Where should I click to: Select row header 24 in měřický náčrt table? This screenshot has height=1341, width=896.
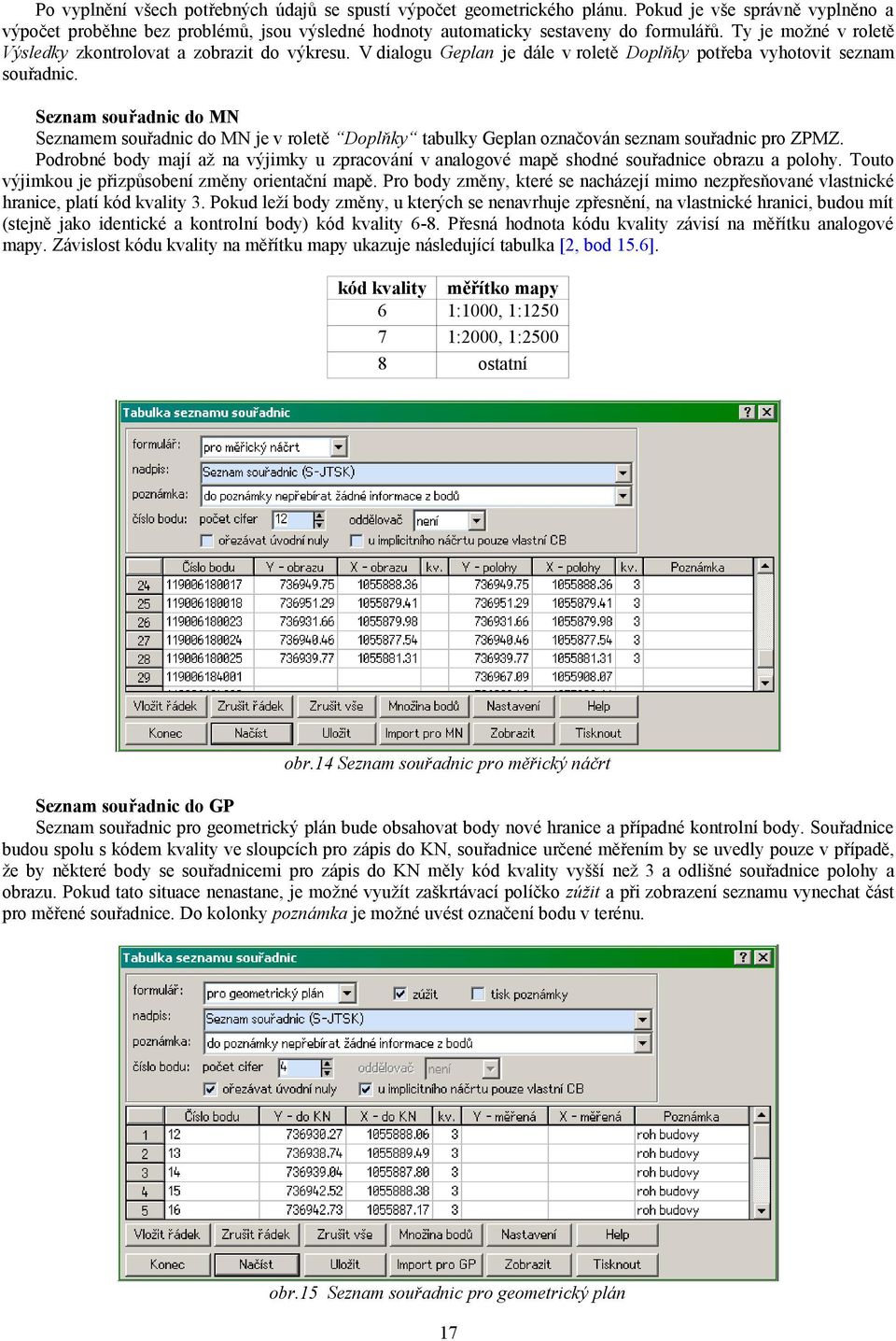pos(144,586)
